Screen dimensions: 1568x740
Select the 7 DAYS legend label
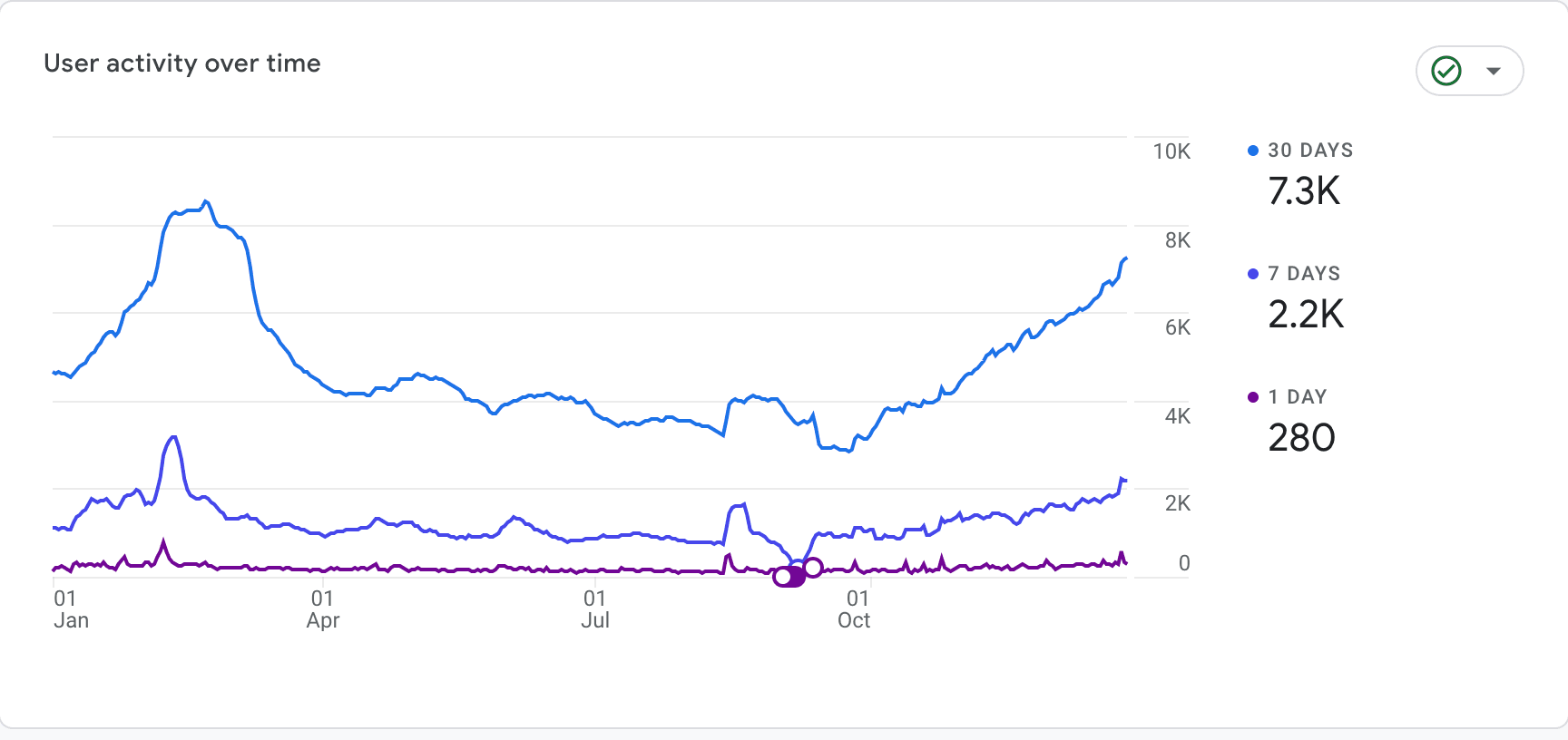[x=1304, y=274]
